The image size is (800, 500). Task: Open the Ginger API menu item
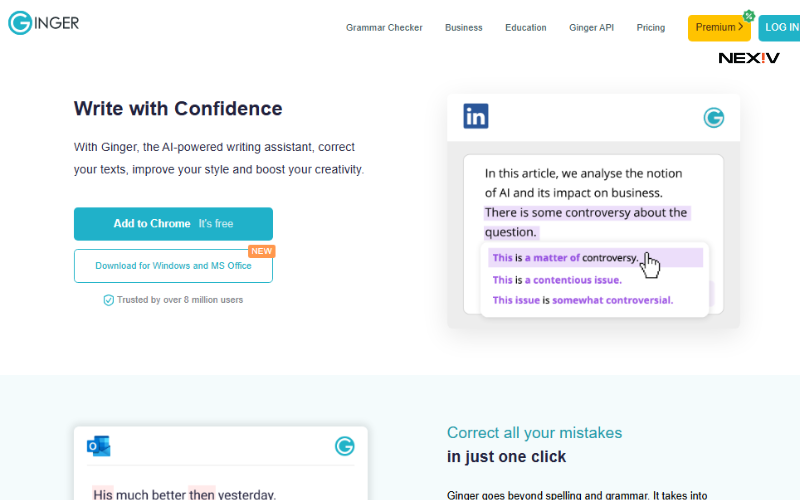tap(591, 28)
